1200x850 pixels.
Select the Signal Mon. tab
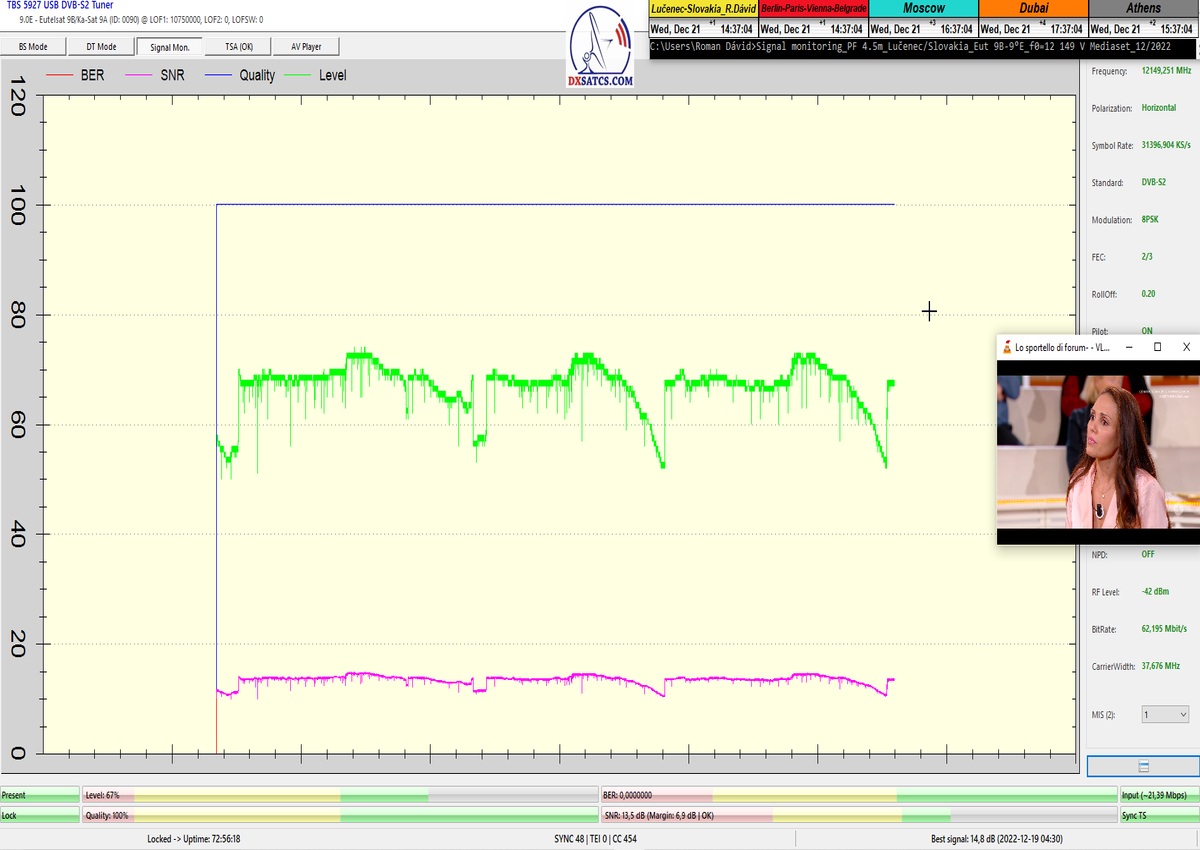[x=169, y=46]
